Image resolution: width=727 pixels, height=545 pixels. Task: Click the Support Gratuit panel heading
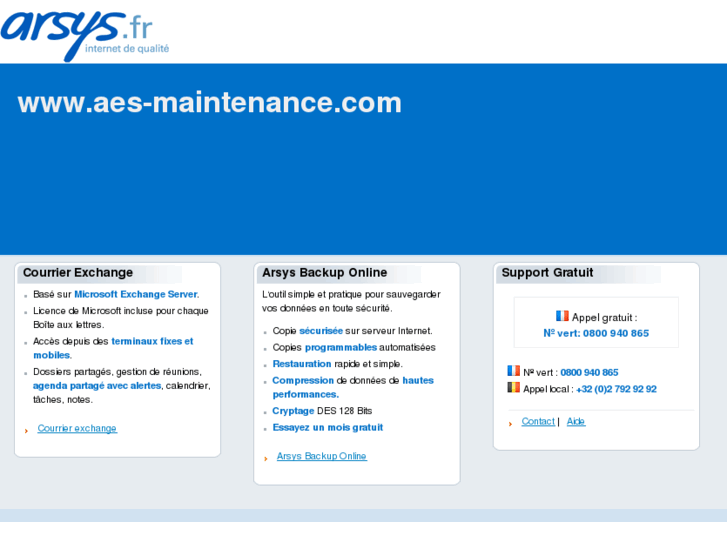point(547,272)
